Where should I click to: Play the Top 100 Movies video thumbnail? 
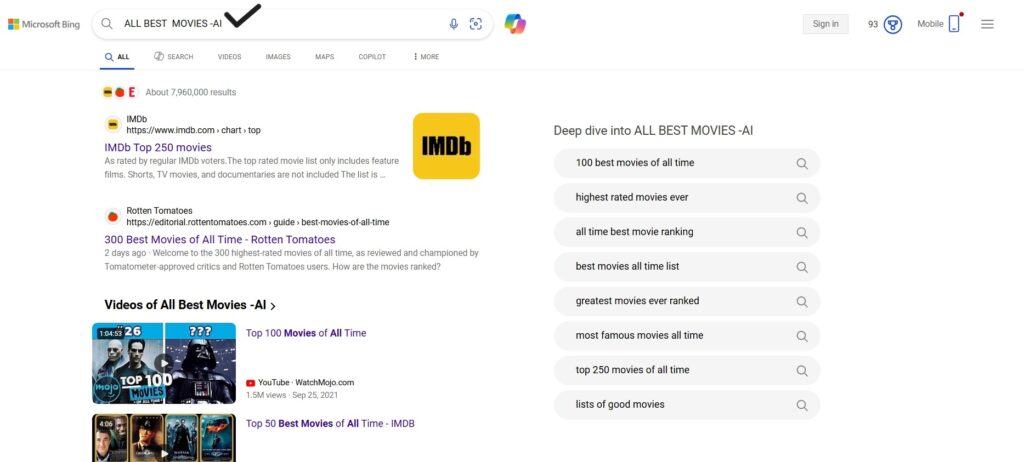[164, 363]
